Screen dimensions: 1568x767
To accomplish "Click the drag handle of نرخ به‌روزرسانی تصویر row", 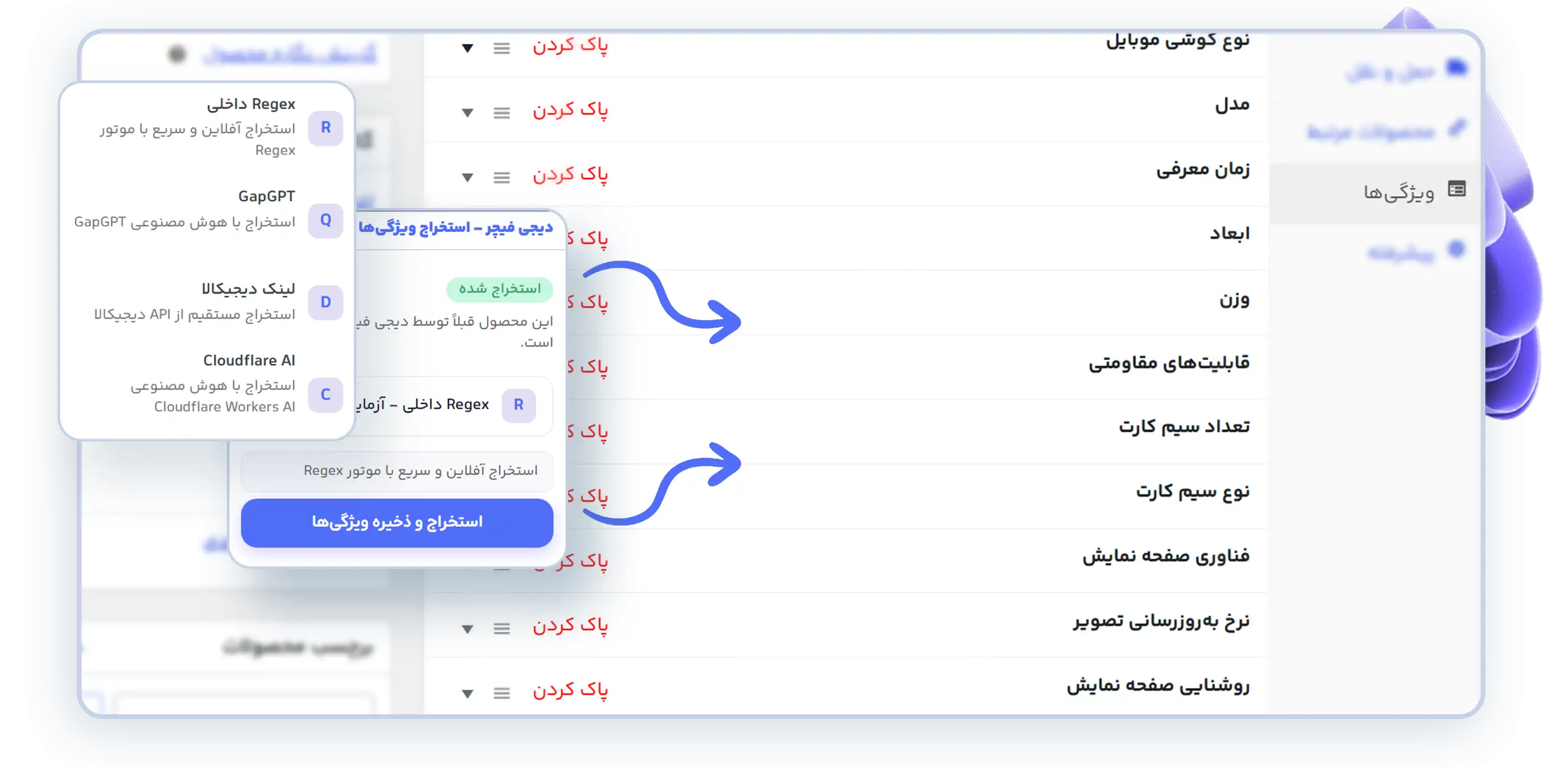I will (502, 629).
